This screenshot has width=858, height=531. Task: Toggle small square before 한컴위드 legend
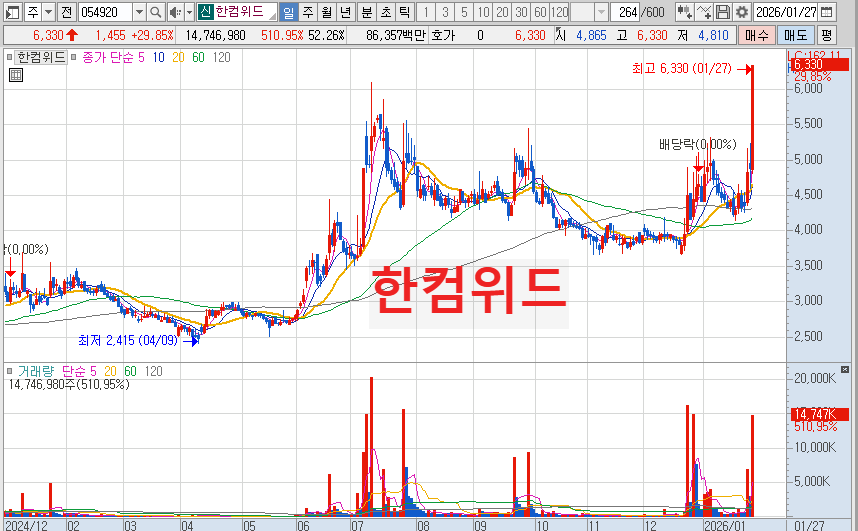[x=9, y=57]
